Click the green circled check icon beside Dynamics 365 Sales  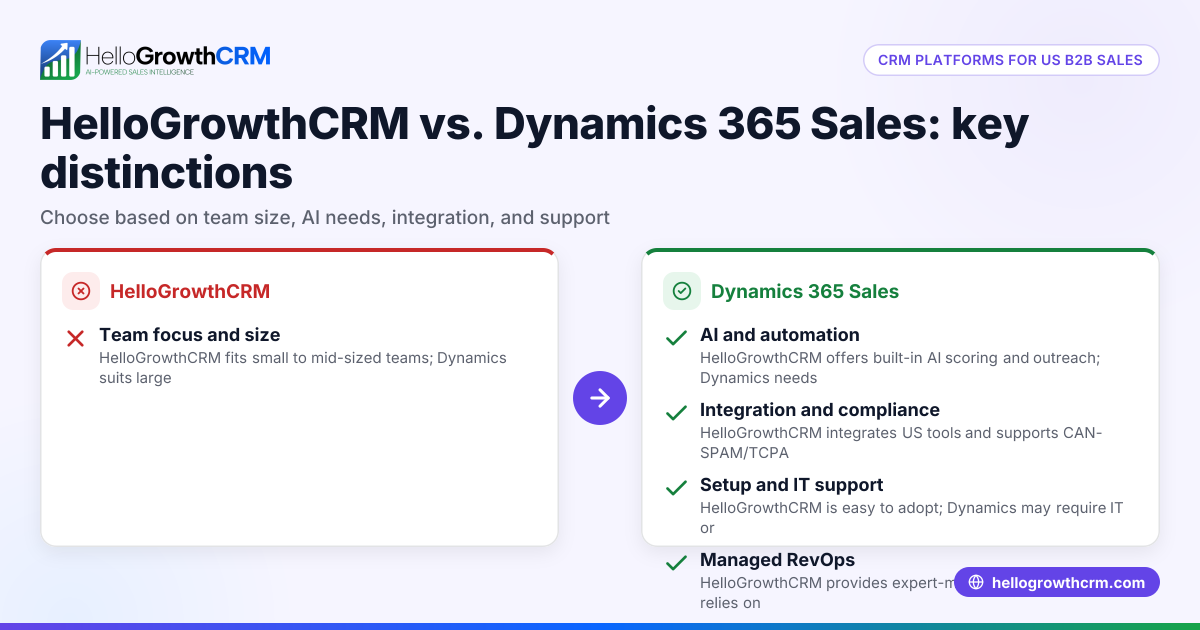pos(682,291)
